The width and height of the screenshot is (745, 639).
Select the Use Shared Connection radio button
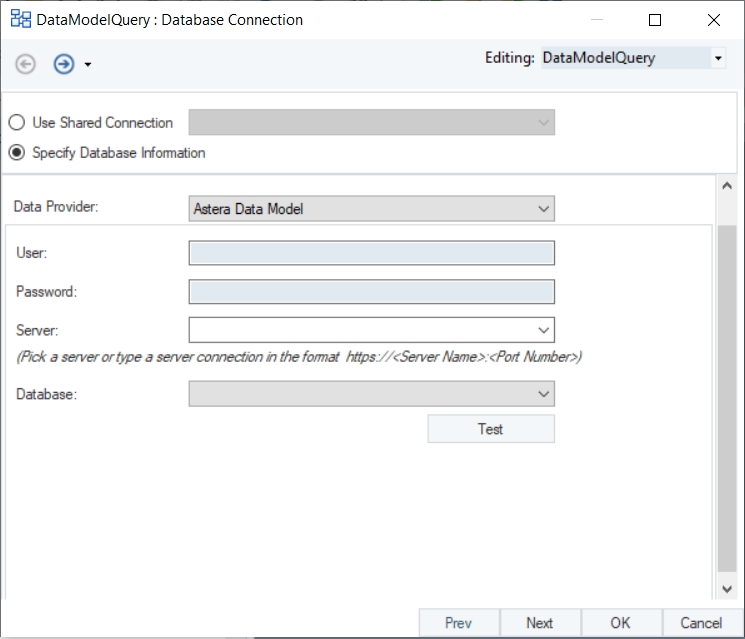(x=17, y=123)
